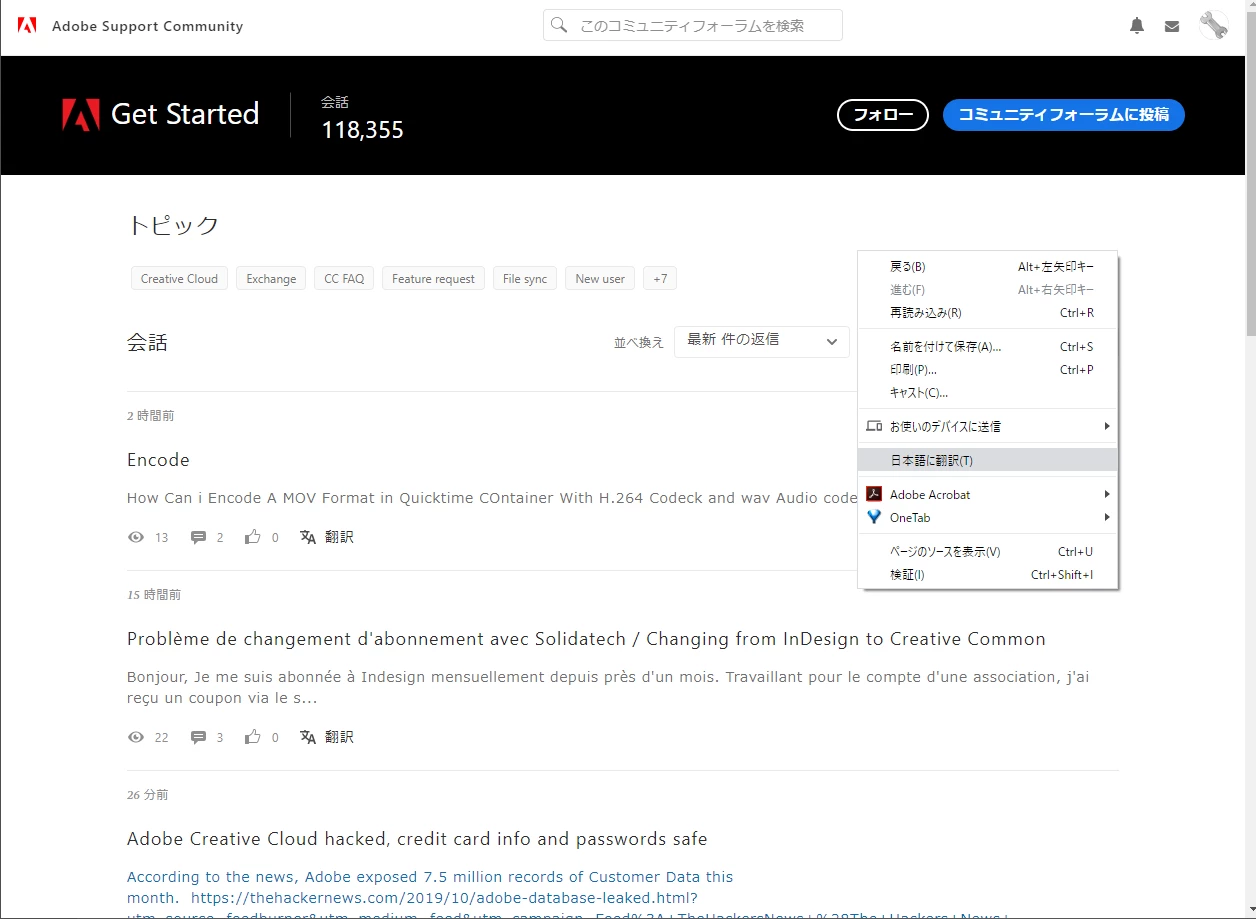Click the OneTab icon in context menu
The image size is (1256, 919).
coord(874,517)
